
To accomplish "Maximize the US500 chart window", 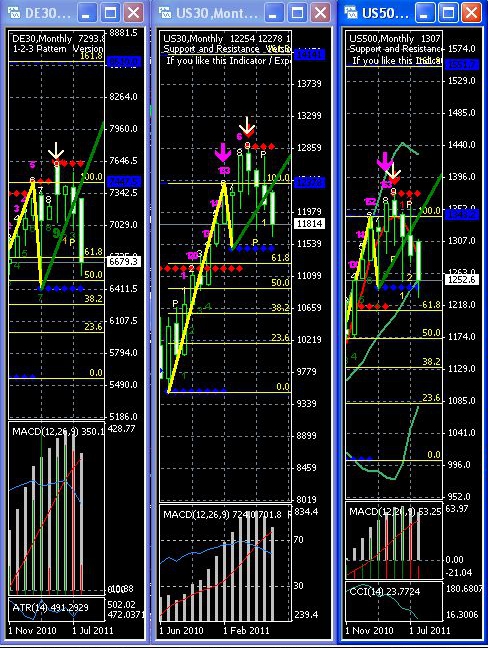I will coord(448,13).
